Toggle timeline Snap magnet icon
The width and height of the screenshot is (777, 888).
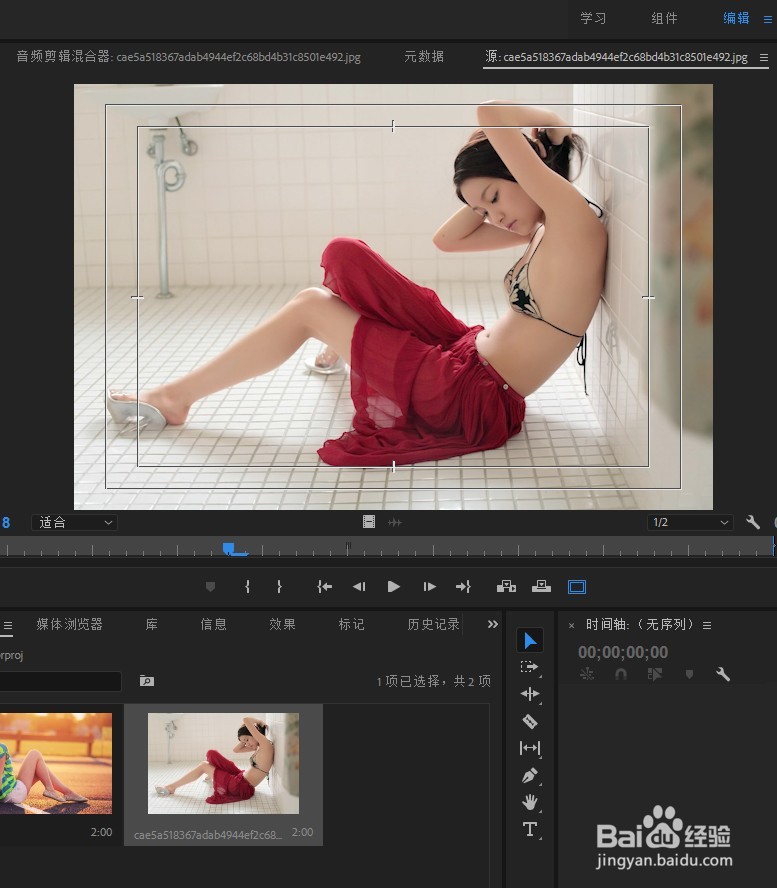click(621, 674)
